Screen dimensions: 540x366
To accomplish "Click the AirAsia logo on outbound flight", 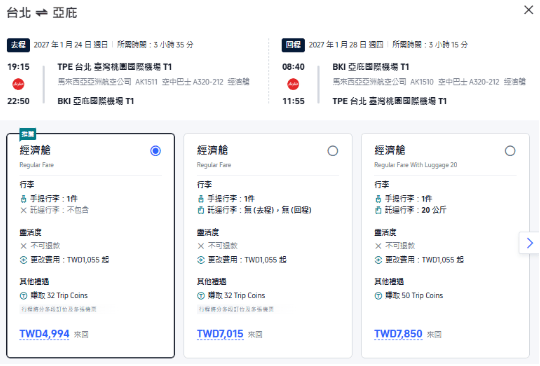I will [x=18, y=84].
